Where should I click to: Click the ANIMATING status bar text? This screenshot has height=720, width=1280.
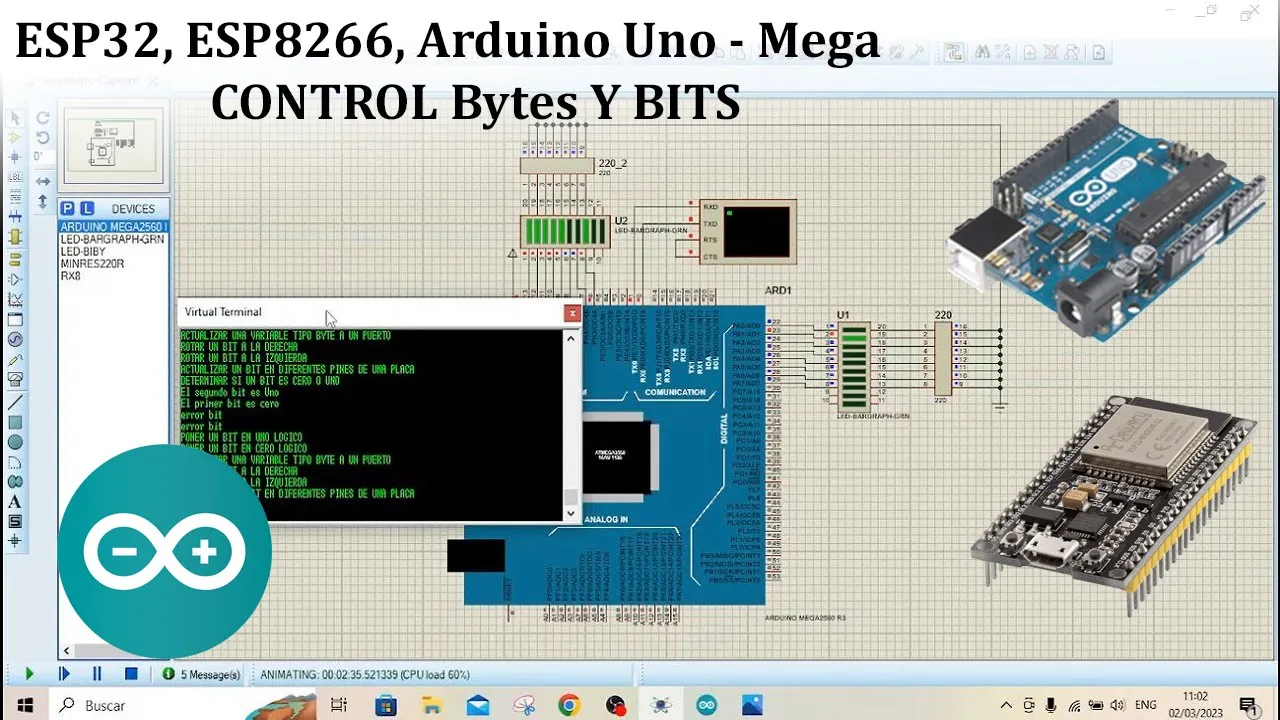coord(365,675)
